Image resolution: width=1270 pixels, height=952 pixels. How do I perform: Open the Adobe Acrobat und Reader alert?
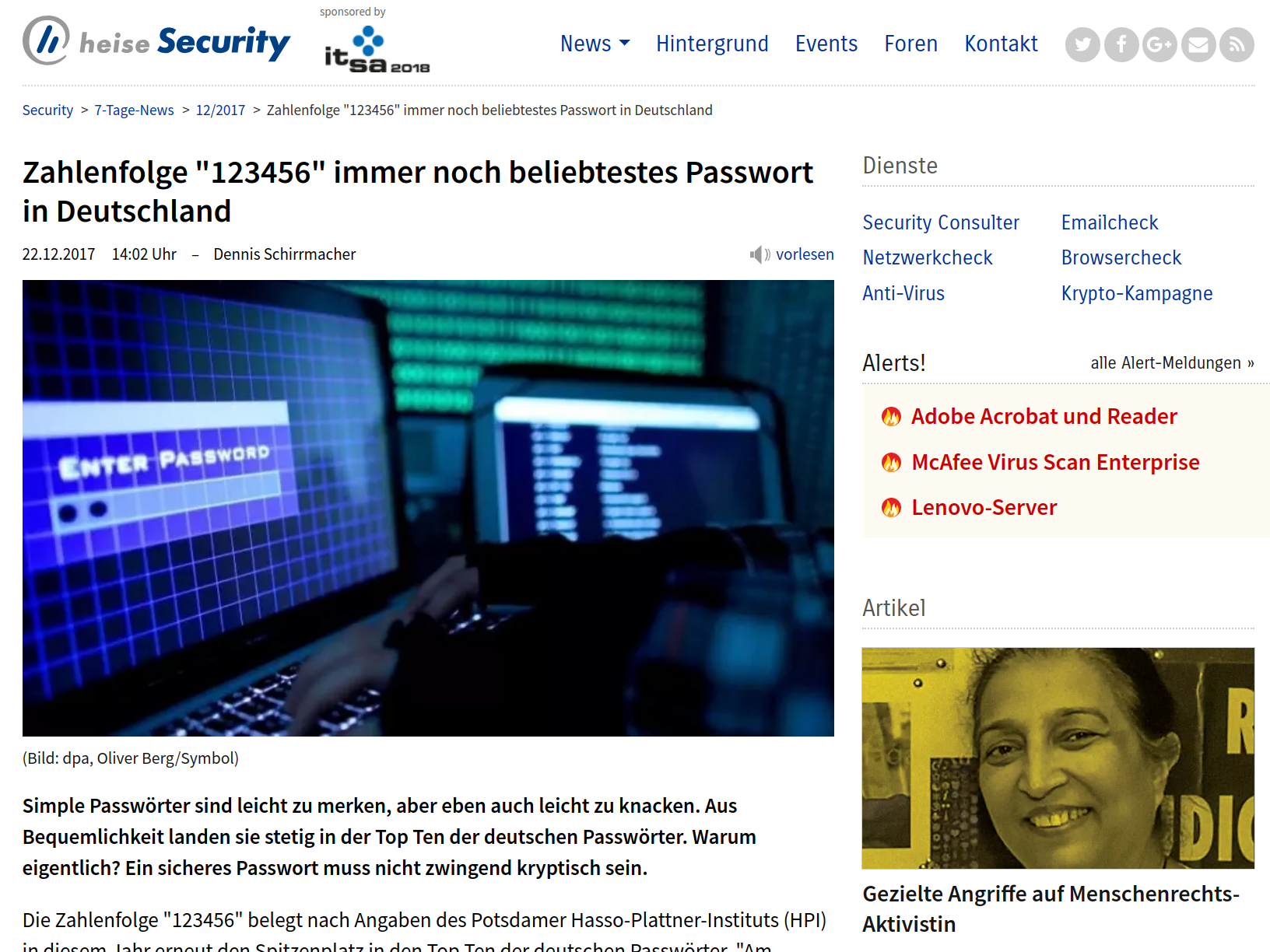click(x=1044, y=416)
